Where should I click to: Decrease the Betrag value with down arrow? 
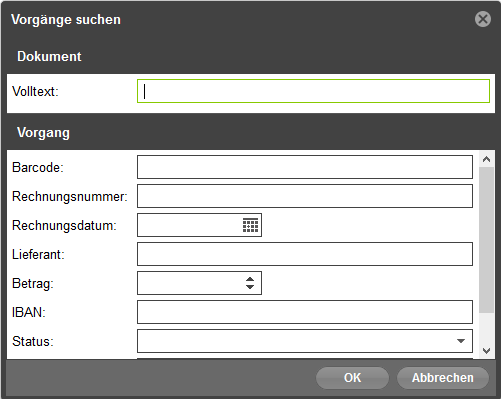click(250, 287)
